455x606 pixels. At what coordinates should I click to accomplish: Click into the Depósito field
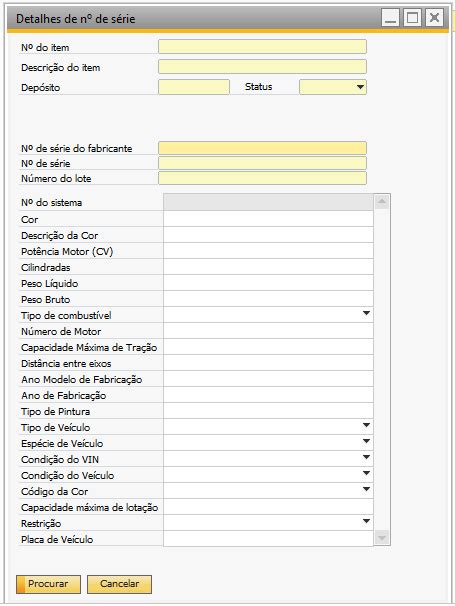tap(194, 87)
